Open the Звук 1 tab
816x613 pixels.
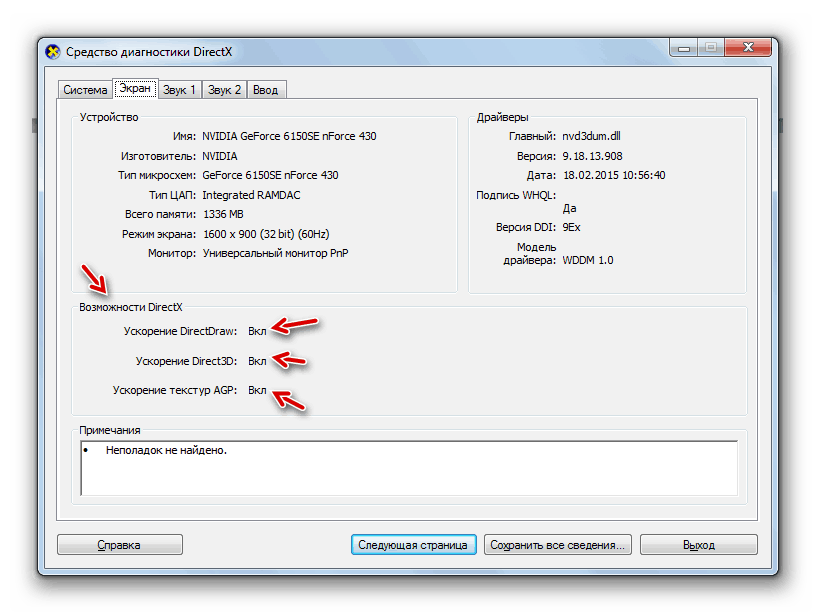click(x=180, y=90)
